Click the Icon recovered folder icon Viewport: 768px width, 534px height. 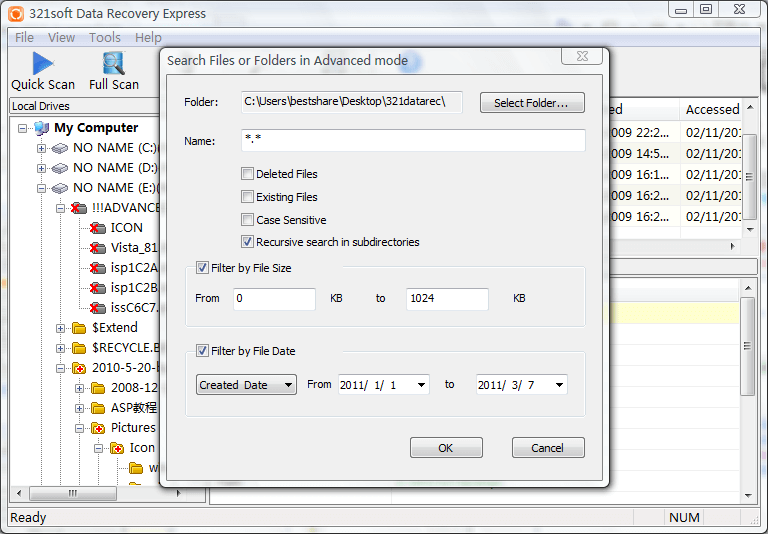117,448
